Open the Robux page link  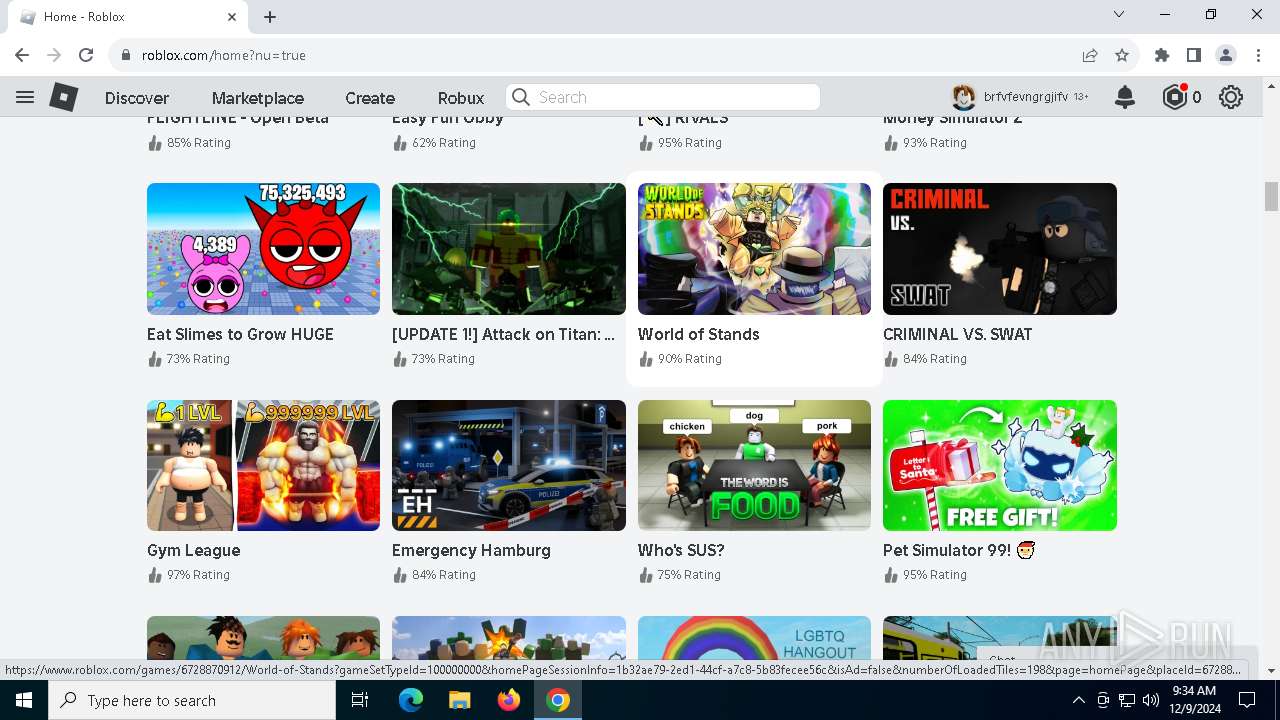(461, 98)
